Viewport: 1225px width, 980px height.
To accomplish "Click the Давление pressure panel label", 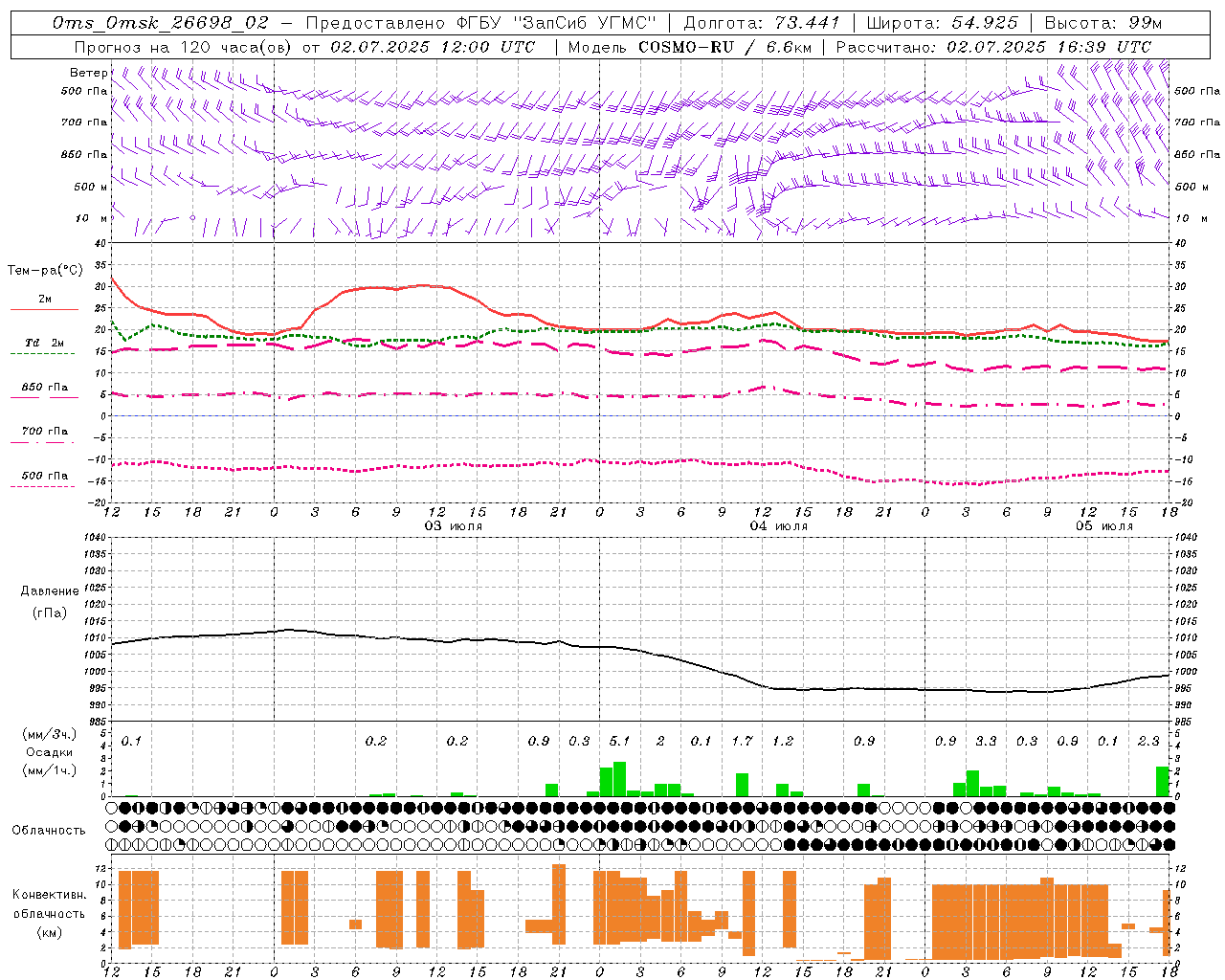I will pos(50,590).
